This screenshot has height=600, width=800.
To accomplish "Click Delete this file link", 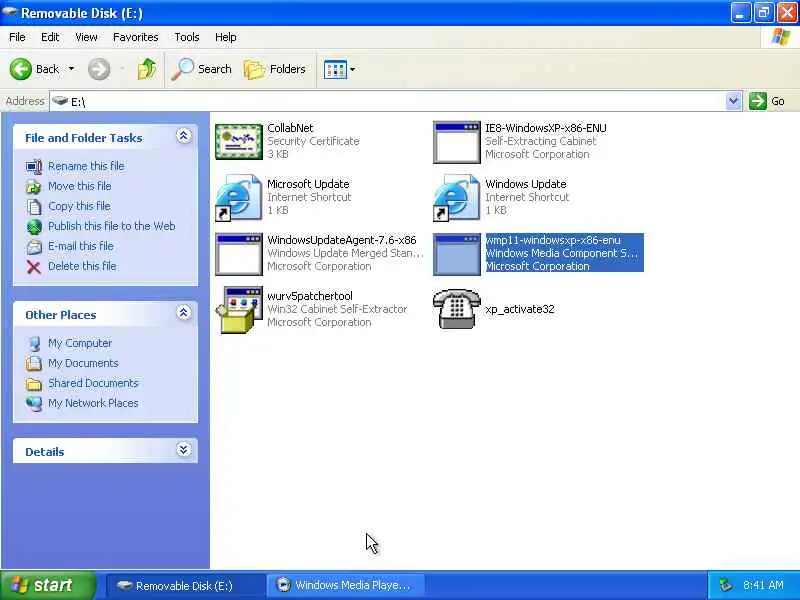I will (82, 266).
